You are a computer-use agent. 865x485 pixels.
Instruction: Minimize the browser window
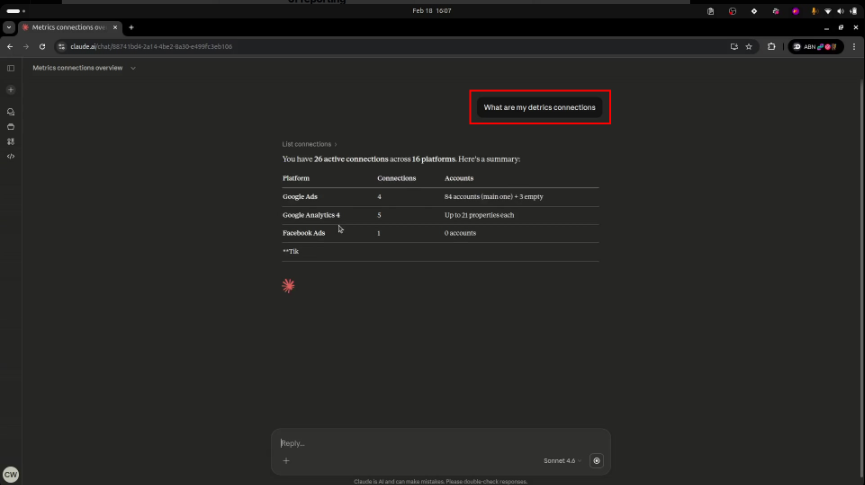[x=826, y=27]
